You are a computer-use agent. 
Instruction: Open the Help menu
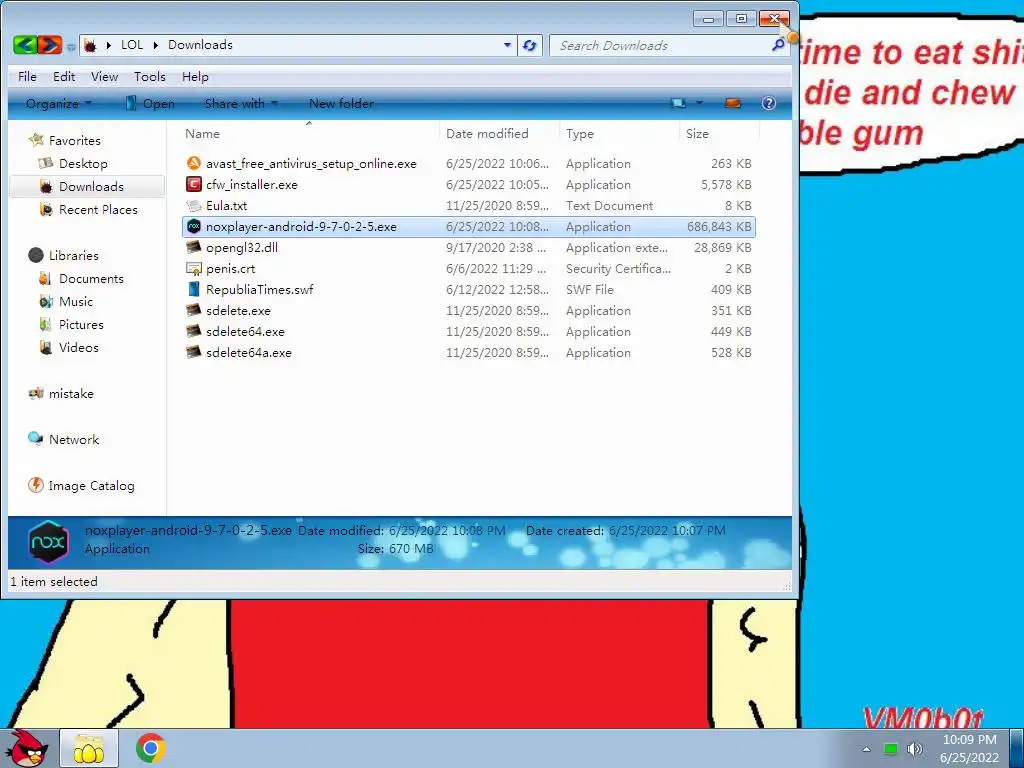tap(195, 76)
